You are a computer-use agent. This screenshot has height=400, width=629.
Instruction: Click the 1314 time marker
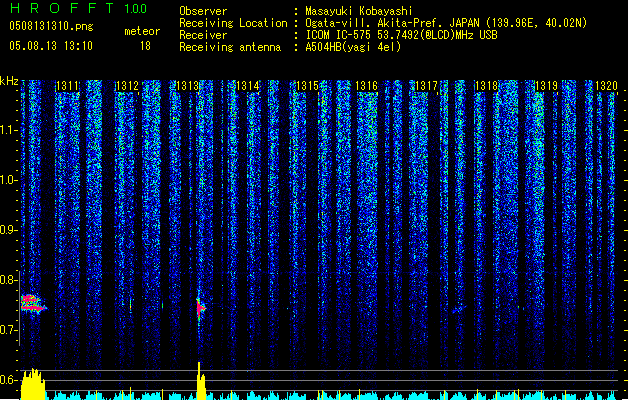(x=248, y=86)
